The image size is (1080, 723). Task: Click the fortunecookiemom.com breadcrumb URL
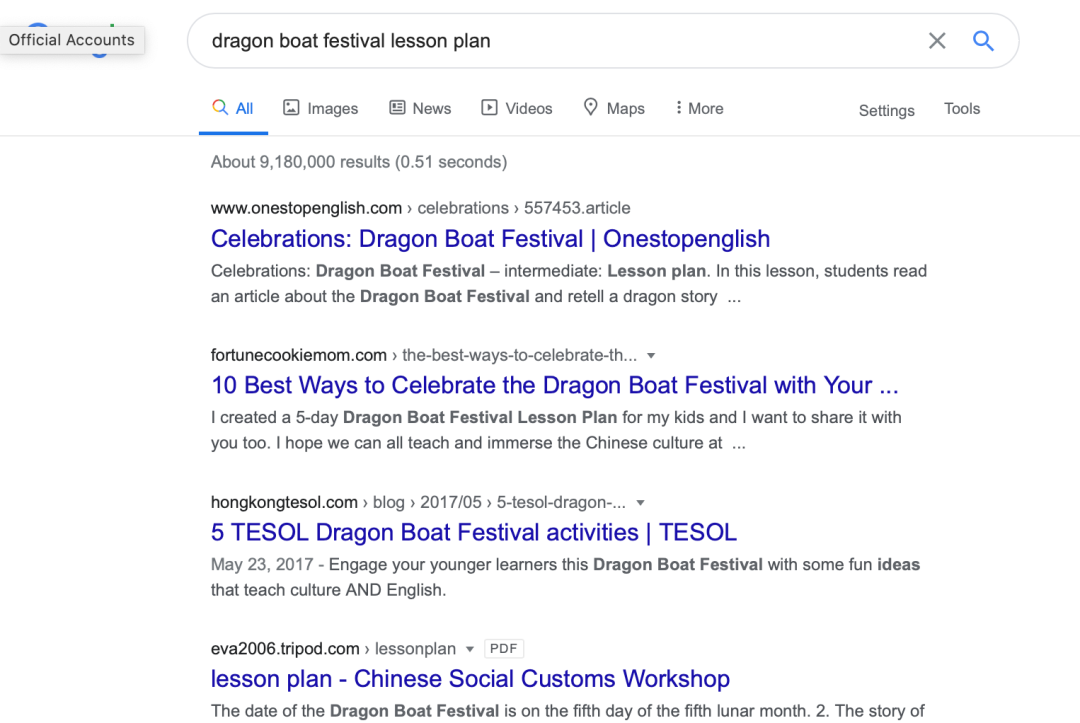tap(424, 355)
